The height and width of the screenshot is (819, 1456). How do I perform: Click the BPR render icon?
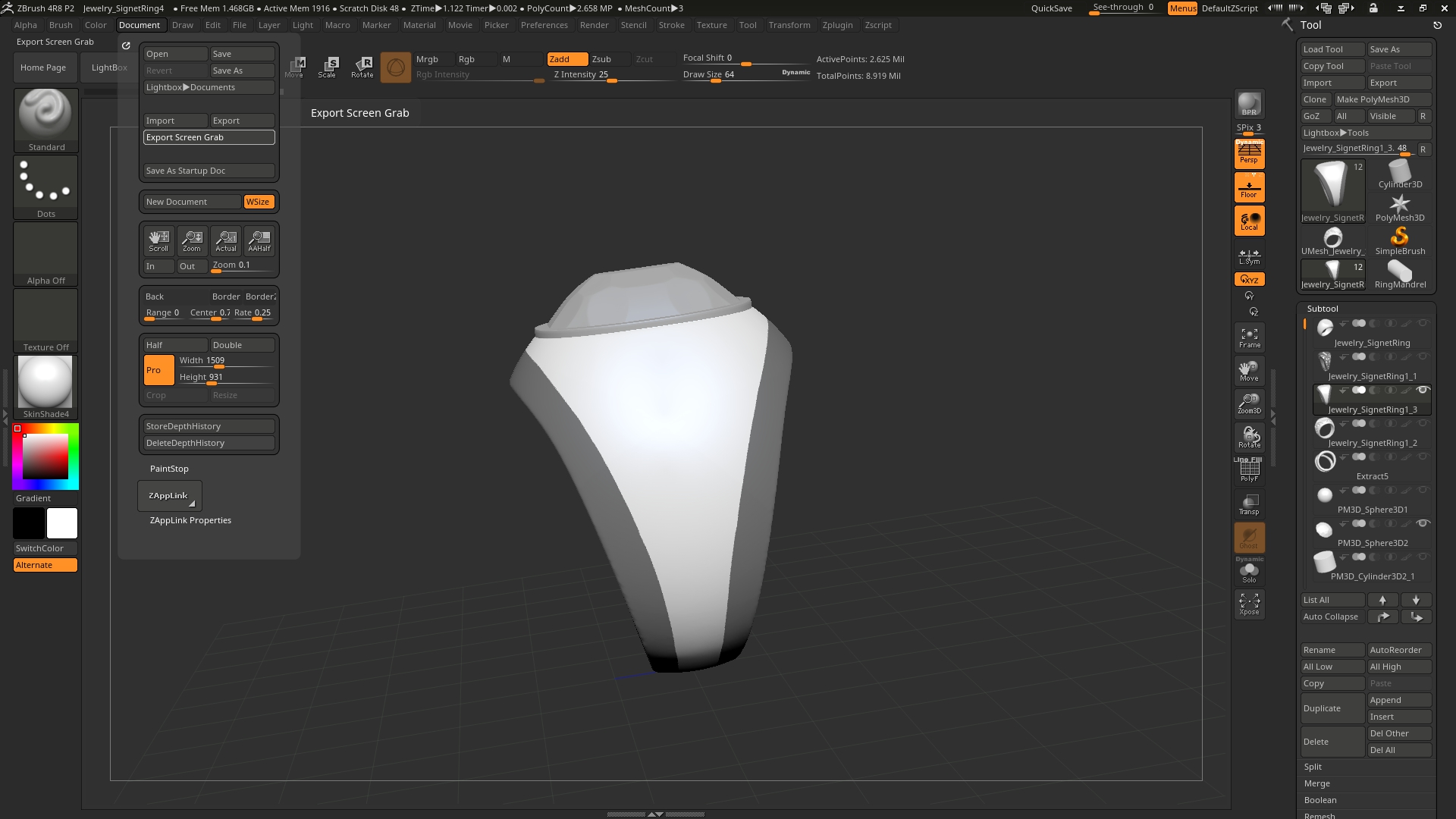1249,104
